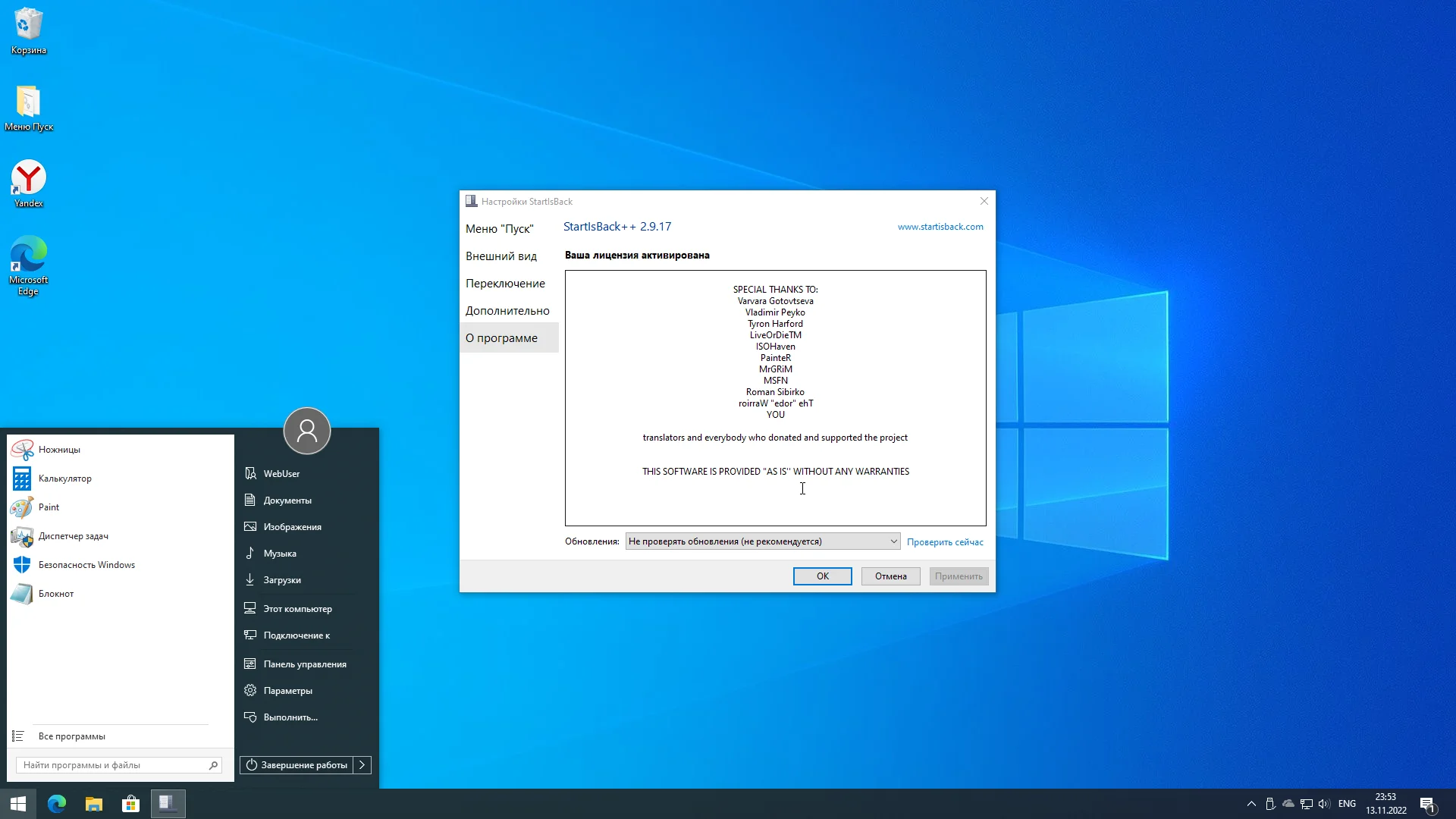The height and width of the screenshot is (819, 1456).
Task: Open Snipping Tool (Ножницы) from start menu
Action: tap(58, 450)
